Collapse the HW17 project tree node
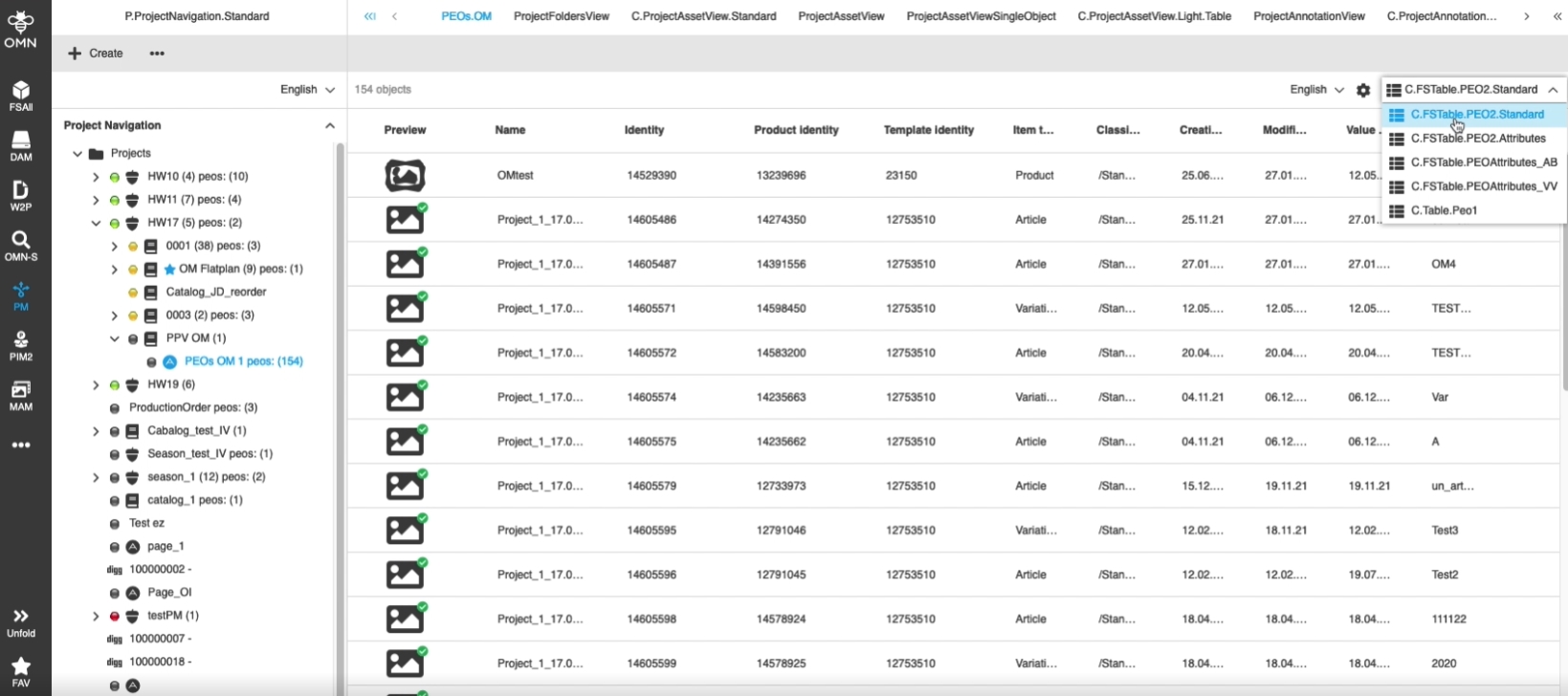1568x696 pixels. (96, 223)
